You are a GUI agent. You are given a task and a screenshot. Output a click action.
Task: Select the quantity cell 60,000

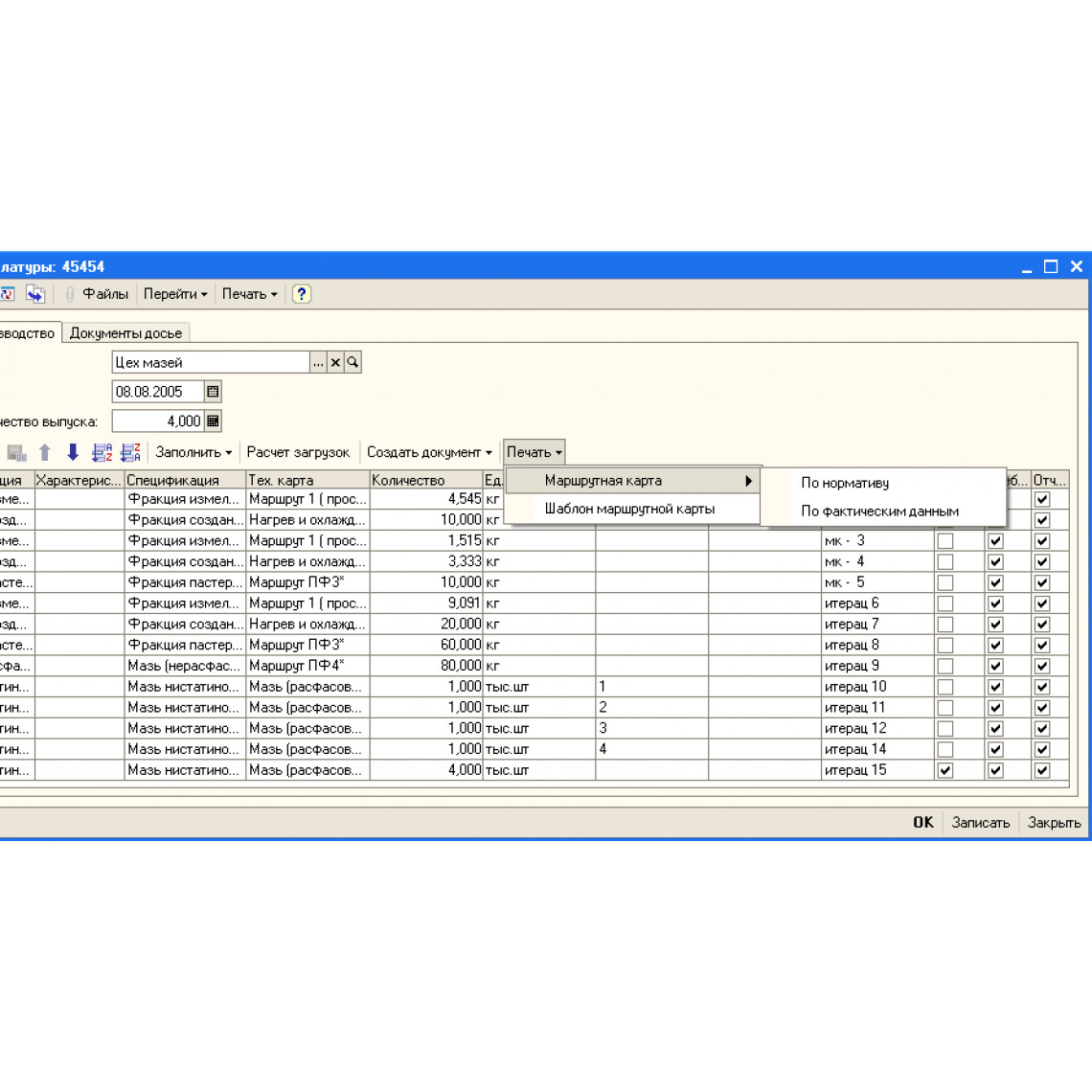coord(426,645)
